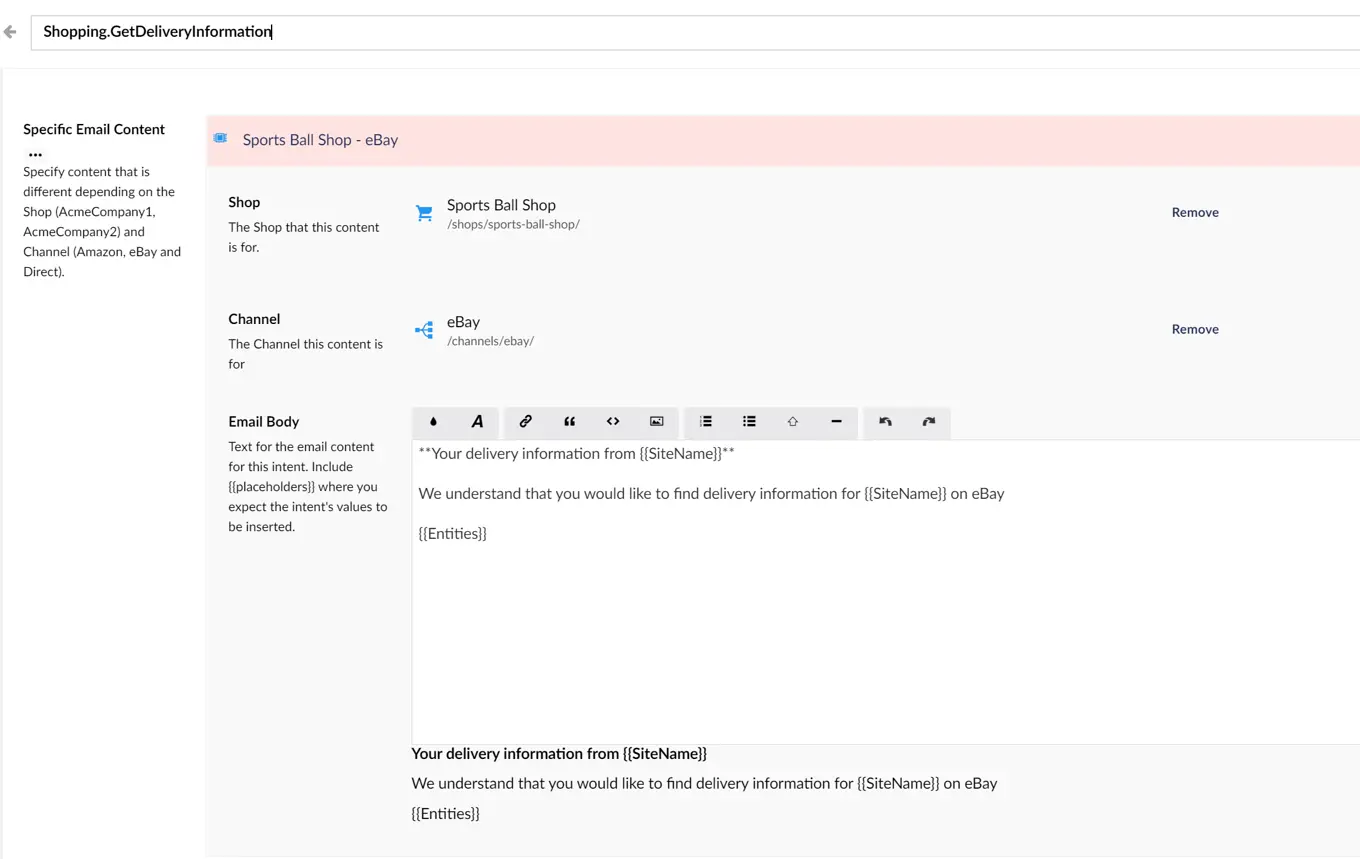Click the droplet text color icon
Screen dimensions: 1360x859
[x=433, y=422]
